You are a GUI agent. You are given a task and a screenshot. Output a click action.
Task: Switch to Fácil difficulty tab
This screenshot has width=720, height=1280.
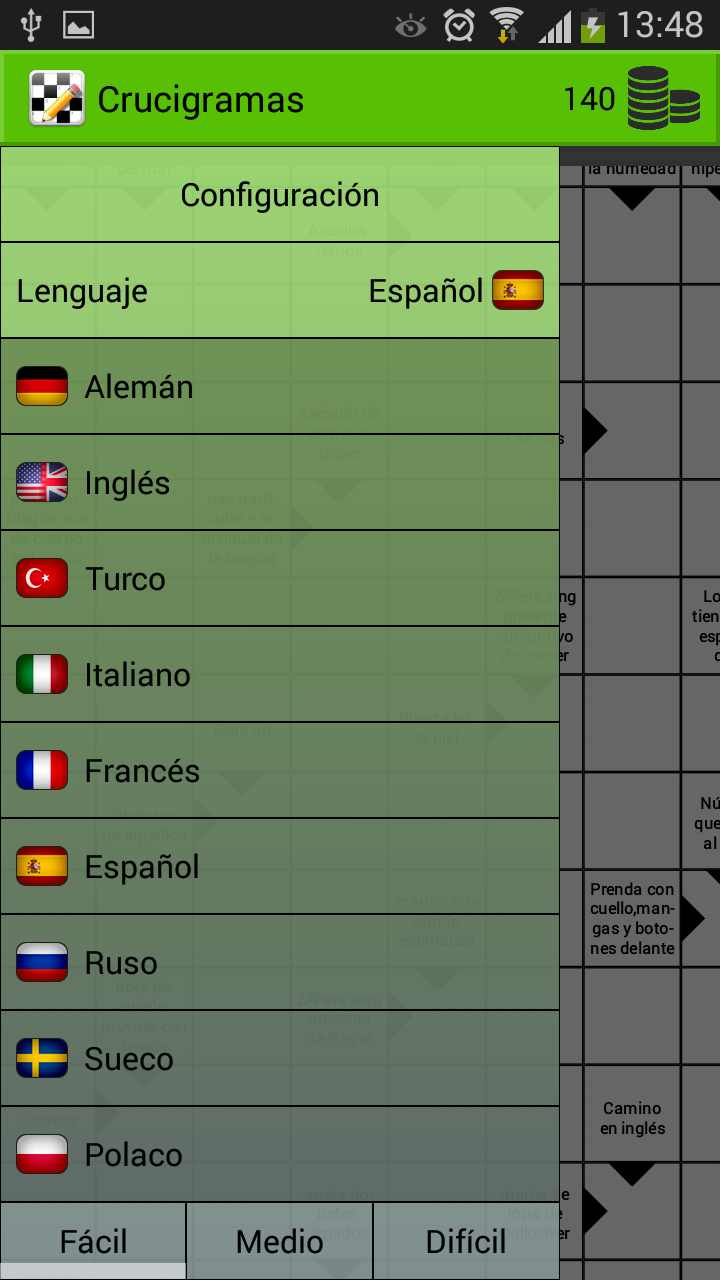point(93,1241)
